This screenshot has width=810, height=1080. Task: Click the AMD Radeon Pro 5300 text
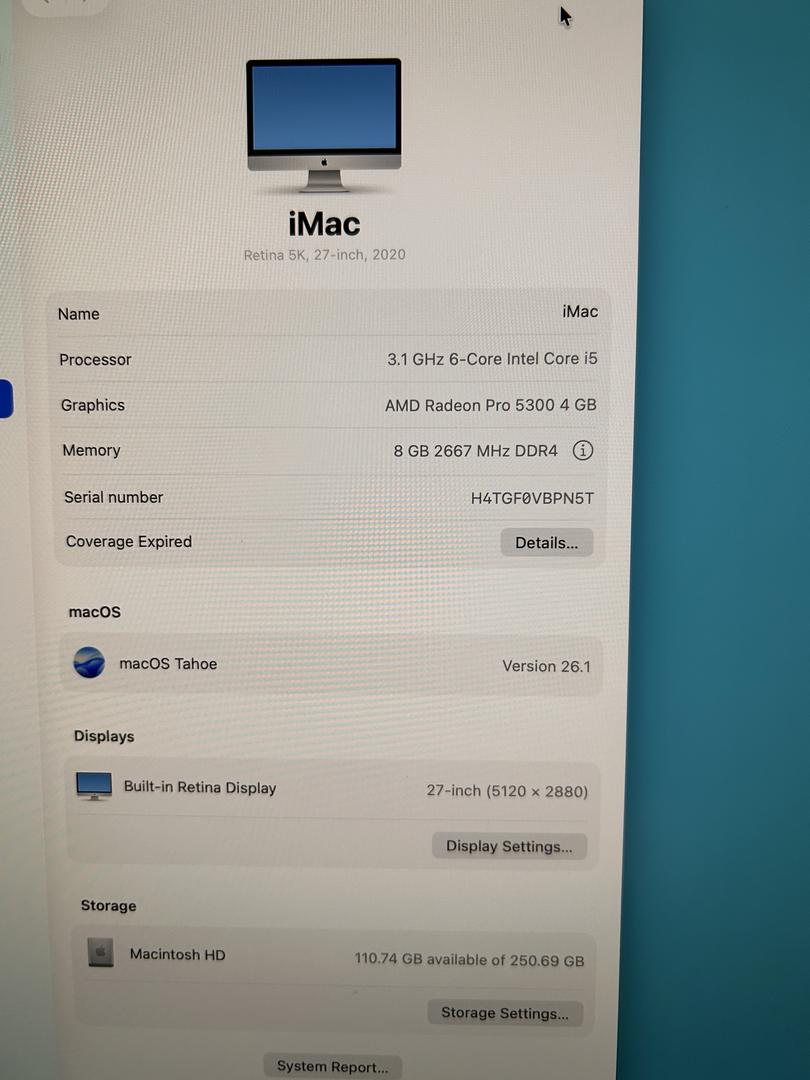click(490, 405)
